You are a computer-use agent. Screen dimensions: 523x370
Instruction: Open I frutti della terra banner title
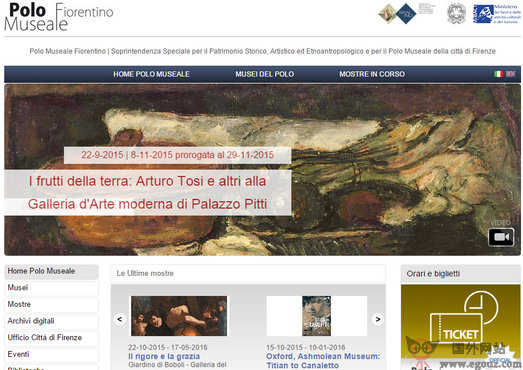147,193
